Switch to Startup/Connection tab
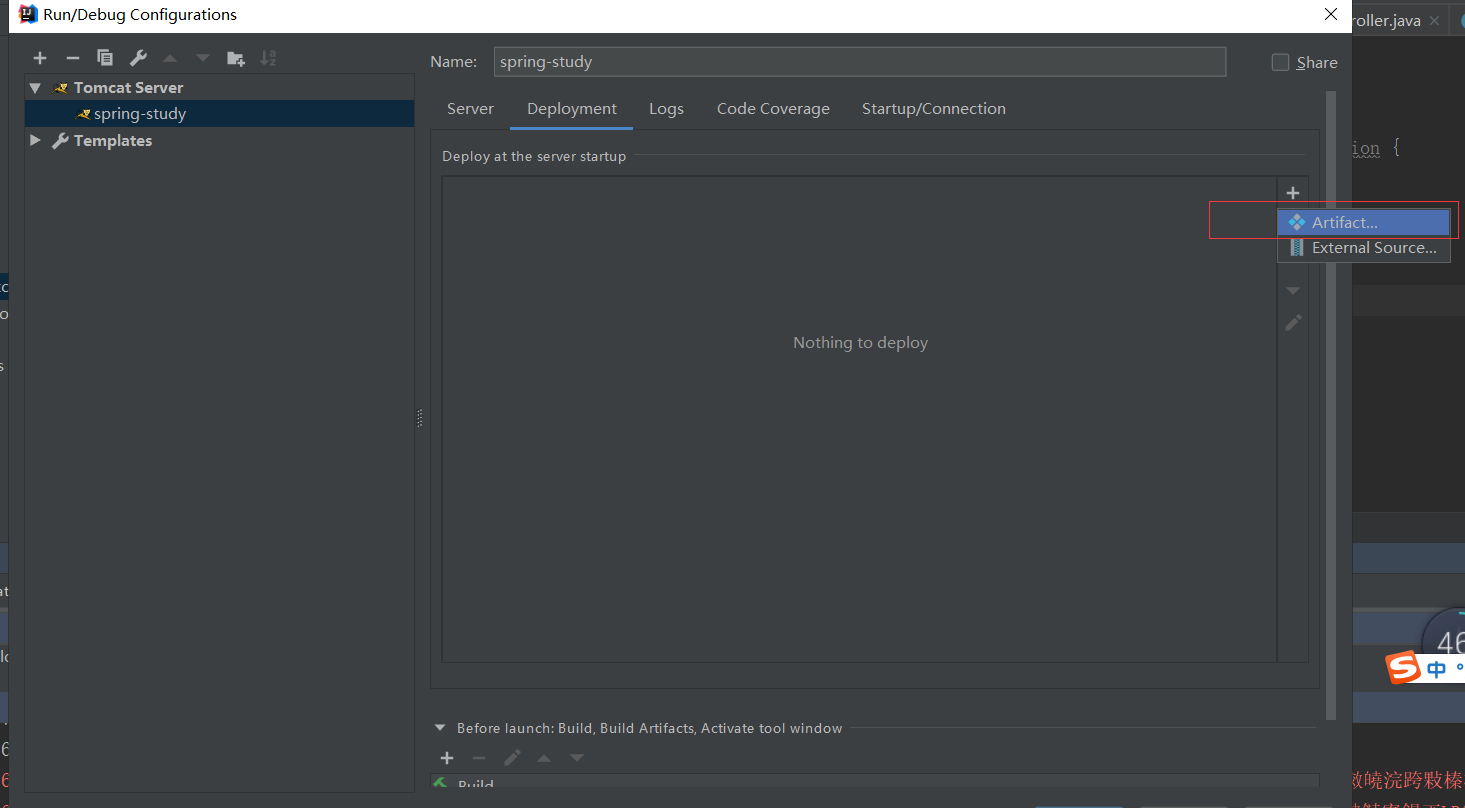This screenshot has height=808, width=1465. coord(934,109)
